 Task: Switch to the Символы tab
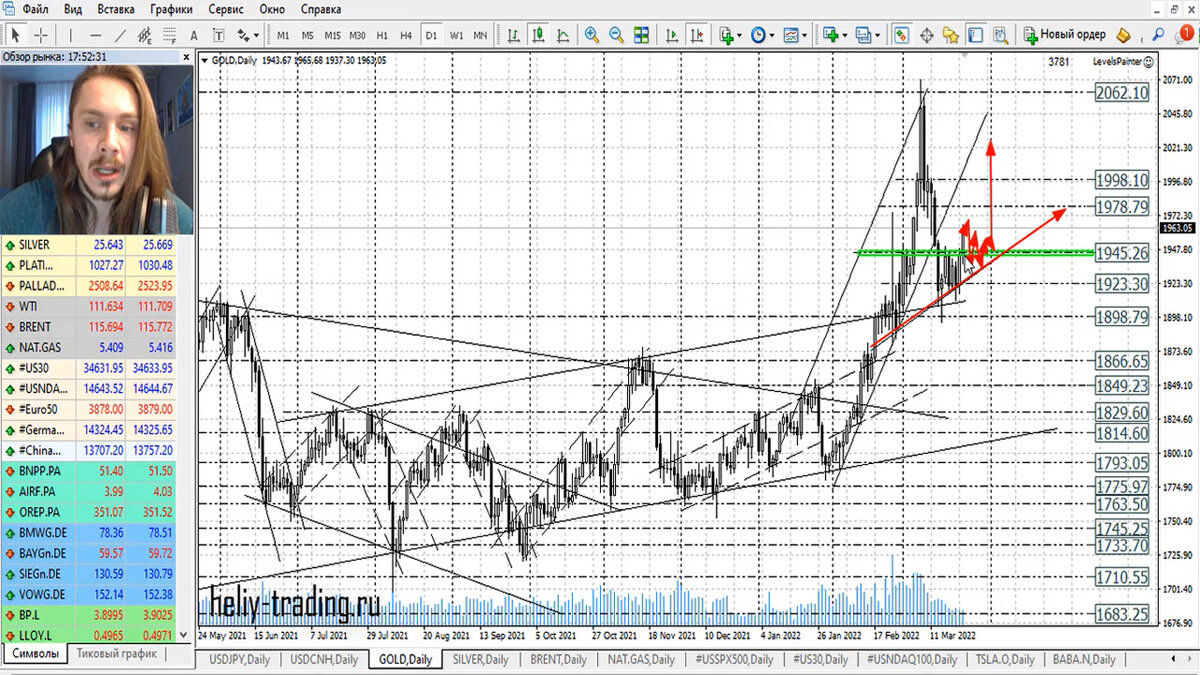[33, 654]
